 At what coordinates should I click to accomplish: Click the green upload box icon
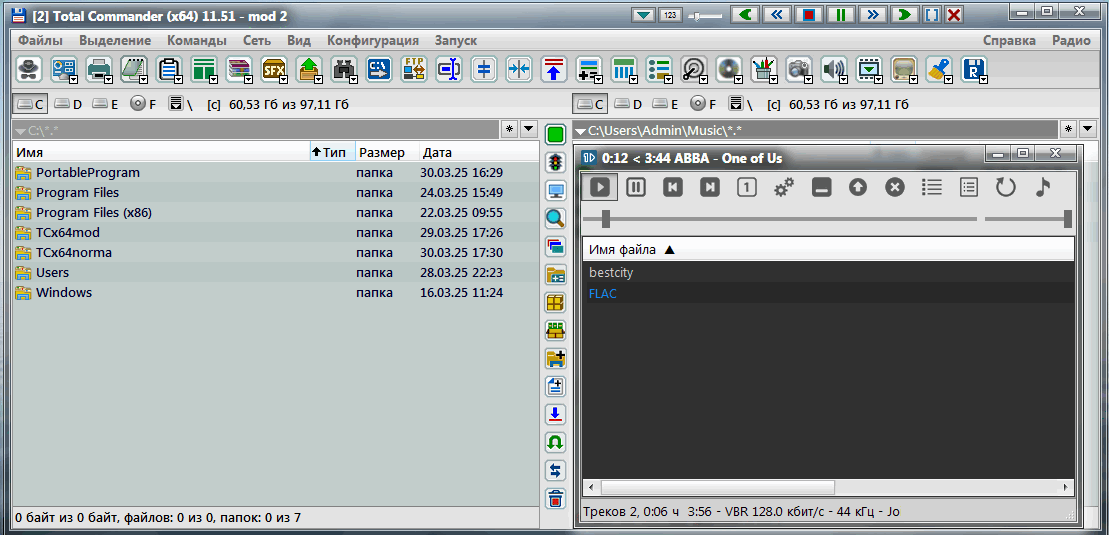point(309,69)
